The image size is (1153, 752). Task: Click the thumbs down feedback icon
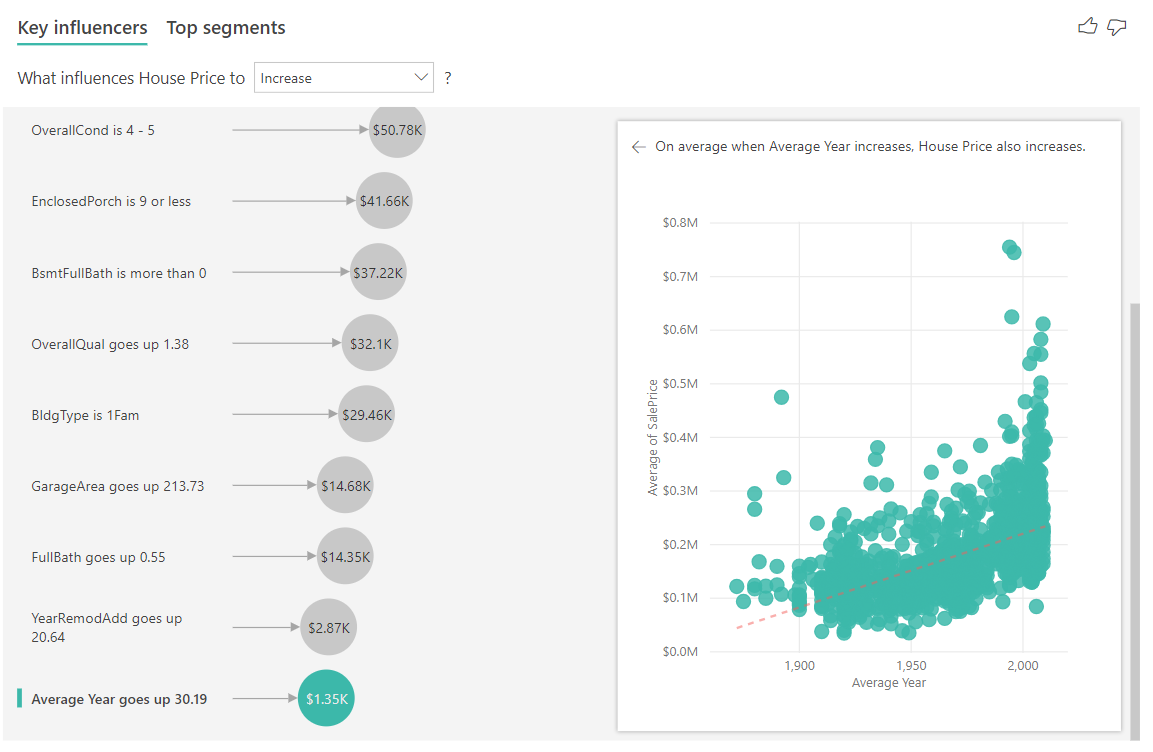[x=1116, y=28]
